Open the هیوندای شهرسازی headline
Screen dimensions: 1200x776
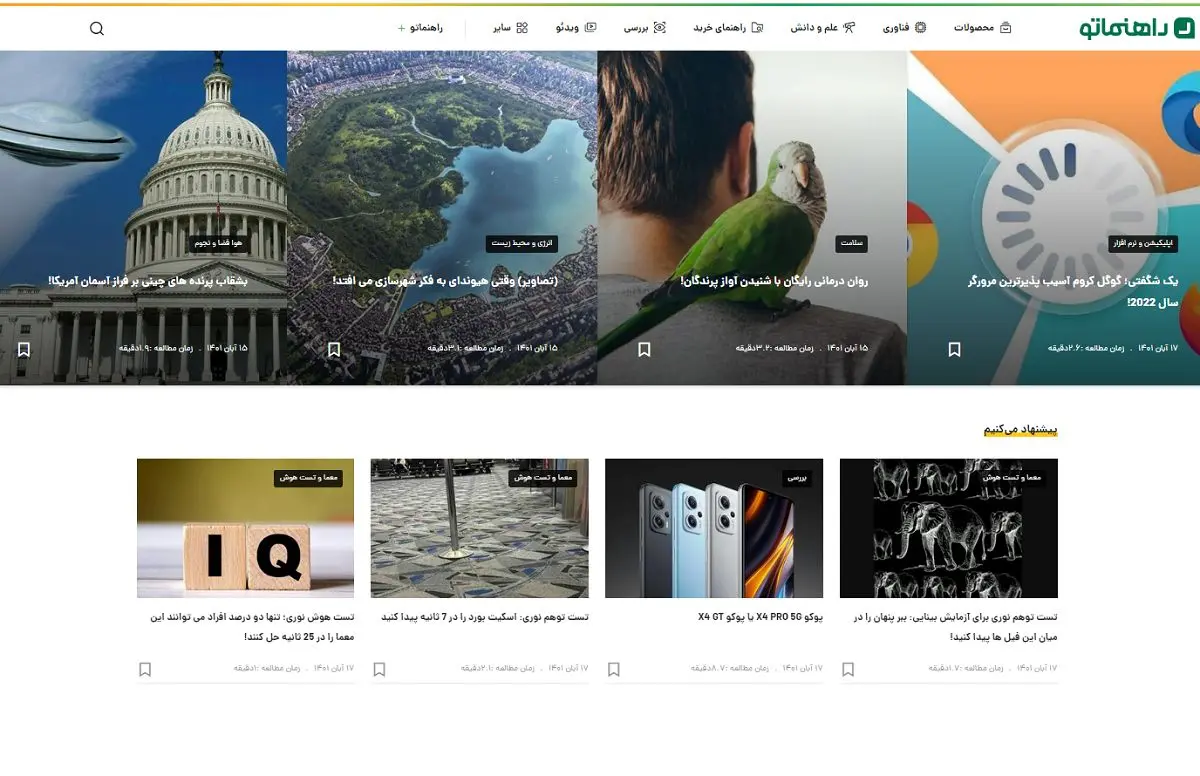click(445, 281)
